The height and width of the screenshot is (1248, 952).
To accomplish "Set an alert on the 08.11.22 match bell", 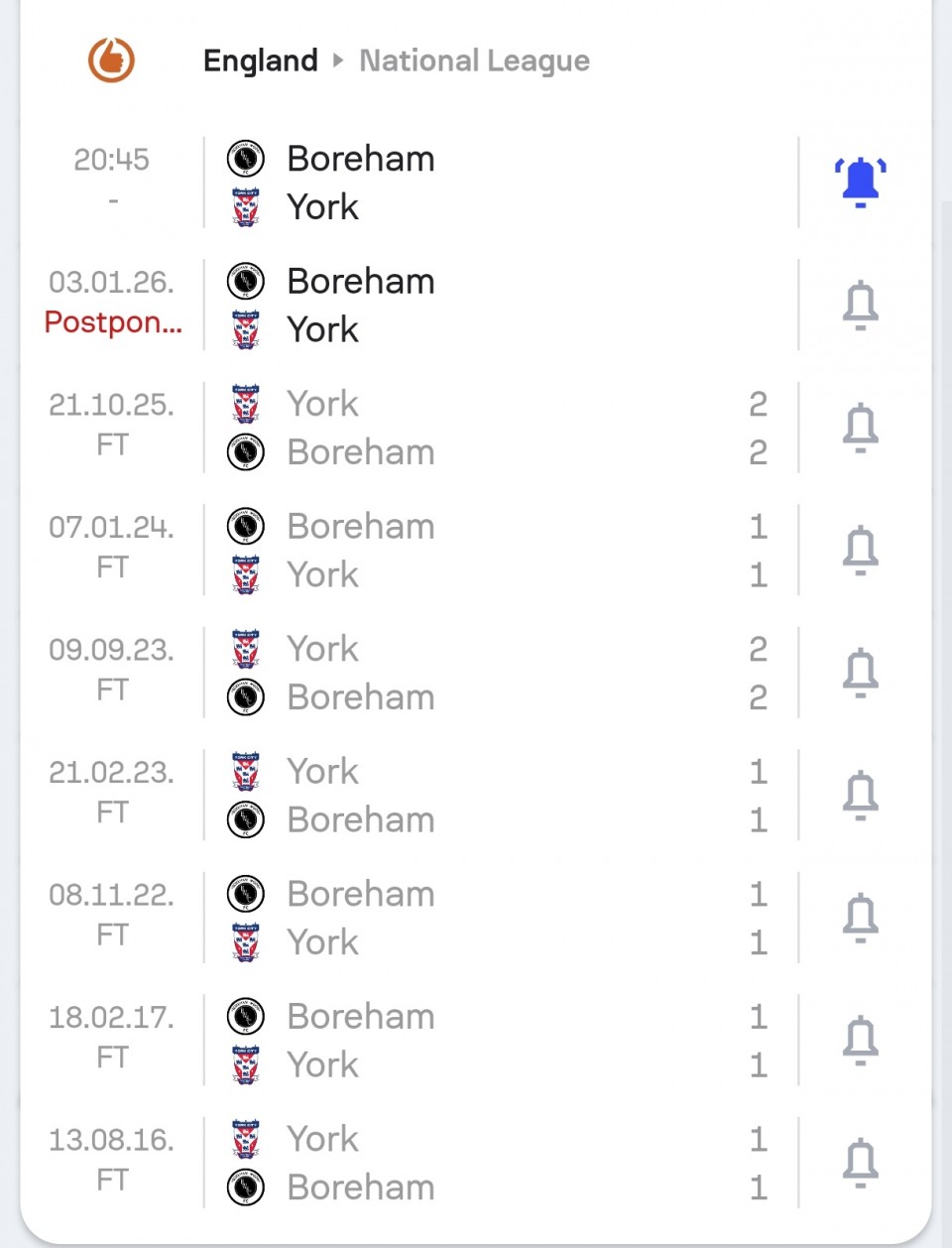I will [860, 918].
